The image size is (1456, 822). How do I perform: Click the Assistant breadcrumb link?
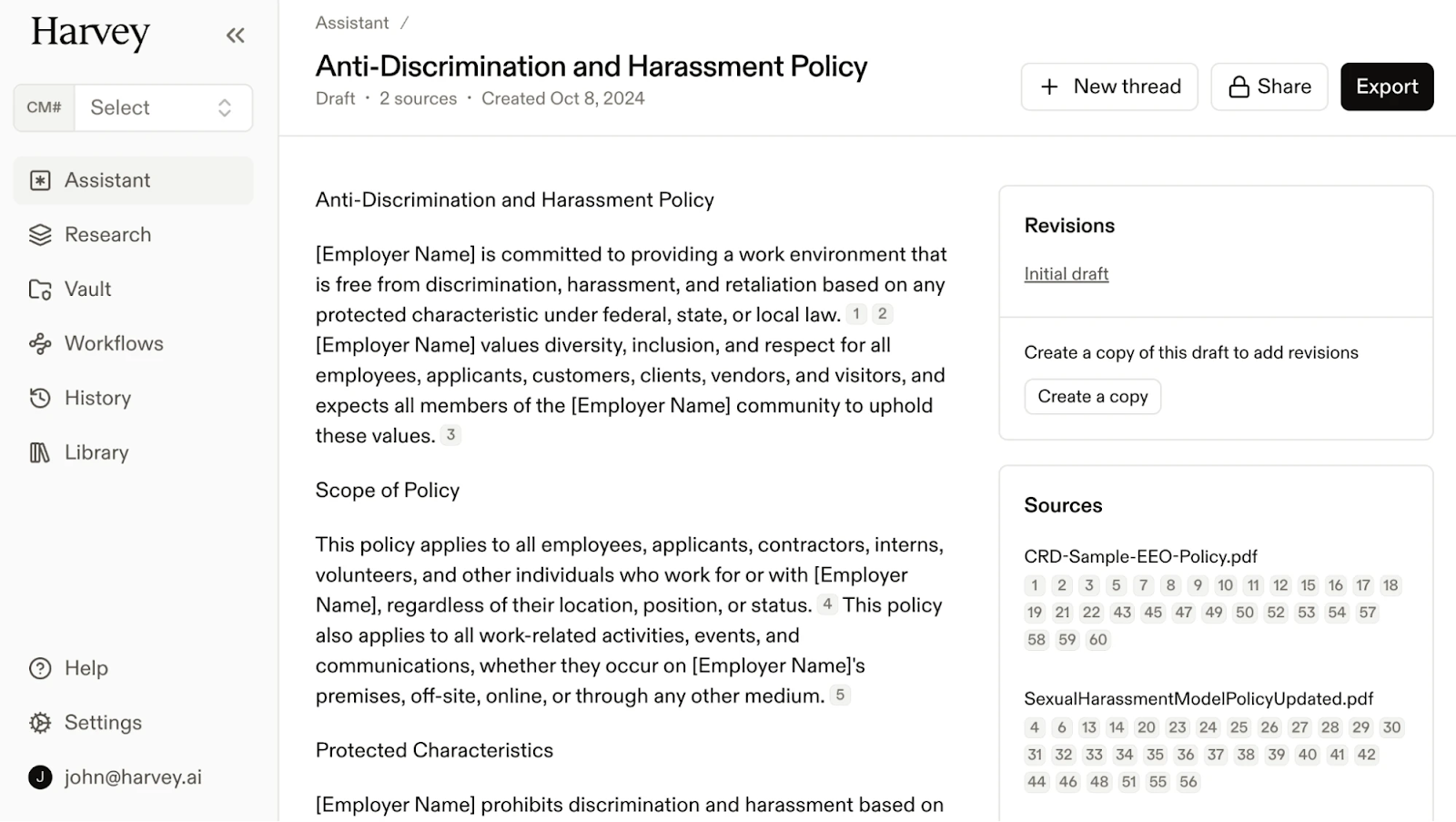(x=352, y=23)
